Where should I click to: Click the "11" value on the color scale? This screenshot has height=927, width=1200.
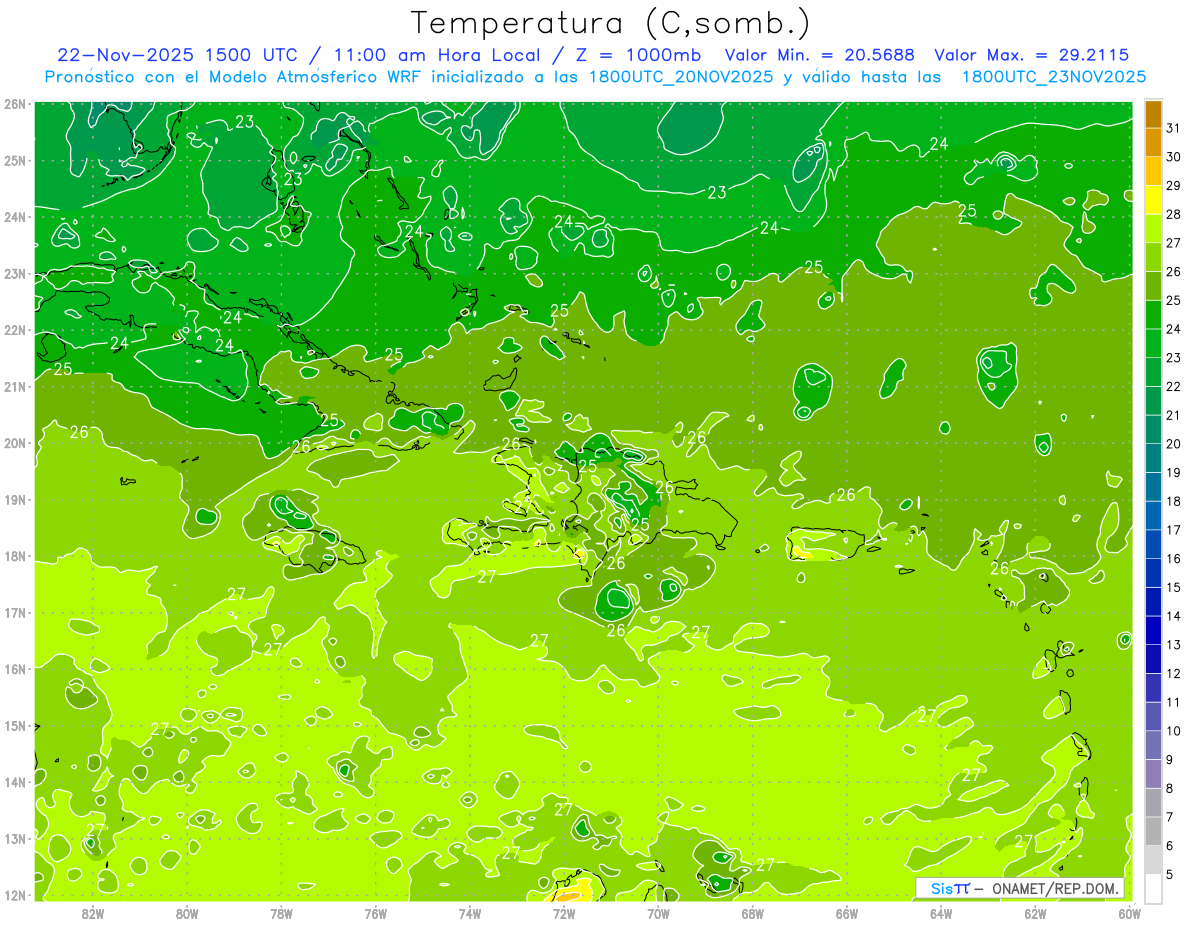click(1173, 702)
